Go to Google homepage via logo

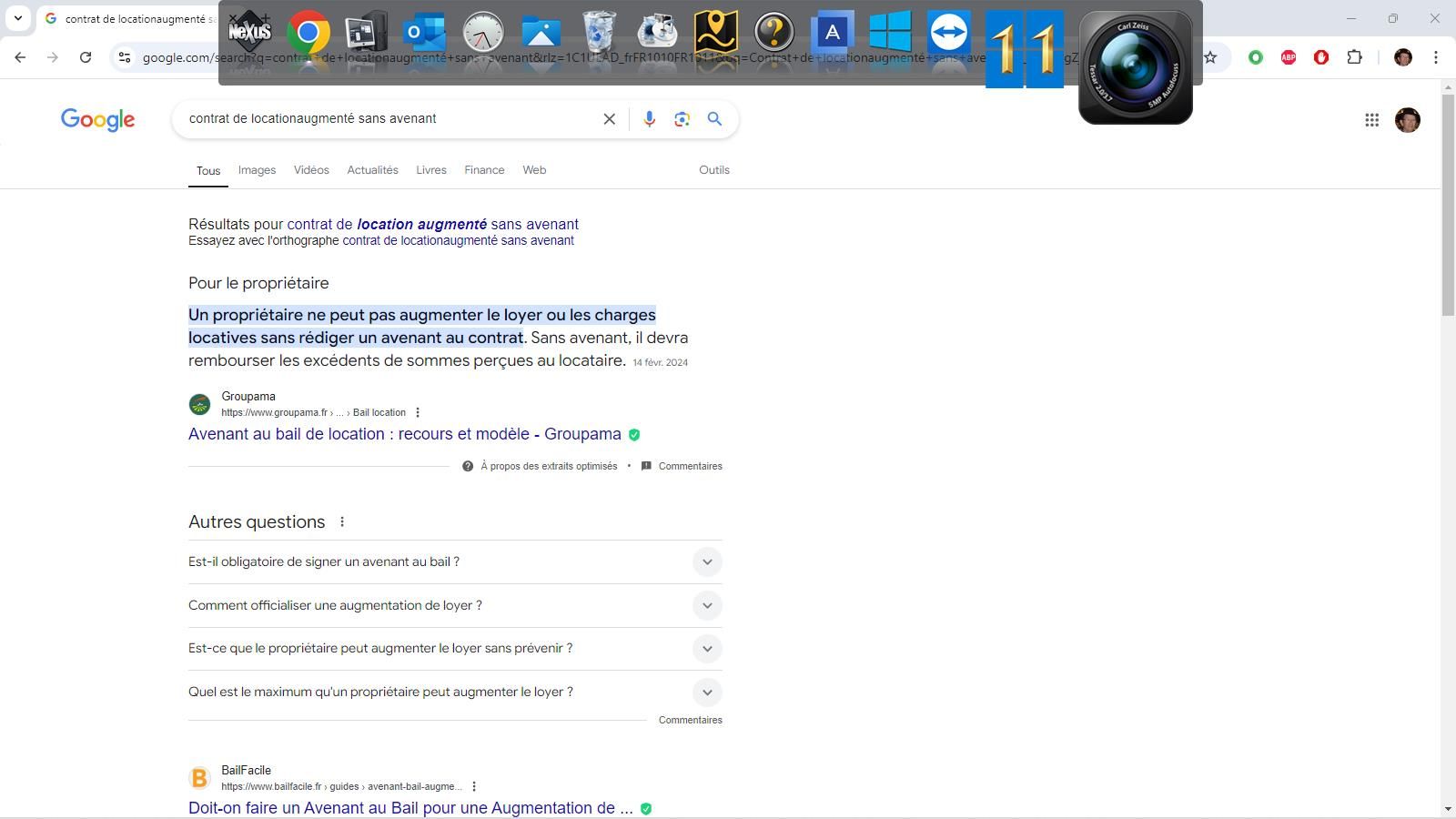point(98,120)
